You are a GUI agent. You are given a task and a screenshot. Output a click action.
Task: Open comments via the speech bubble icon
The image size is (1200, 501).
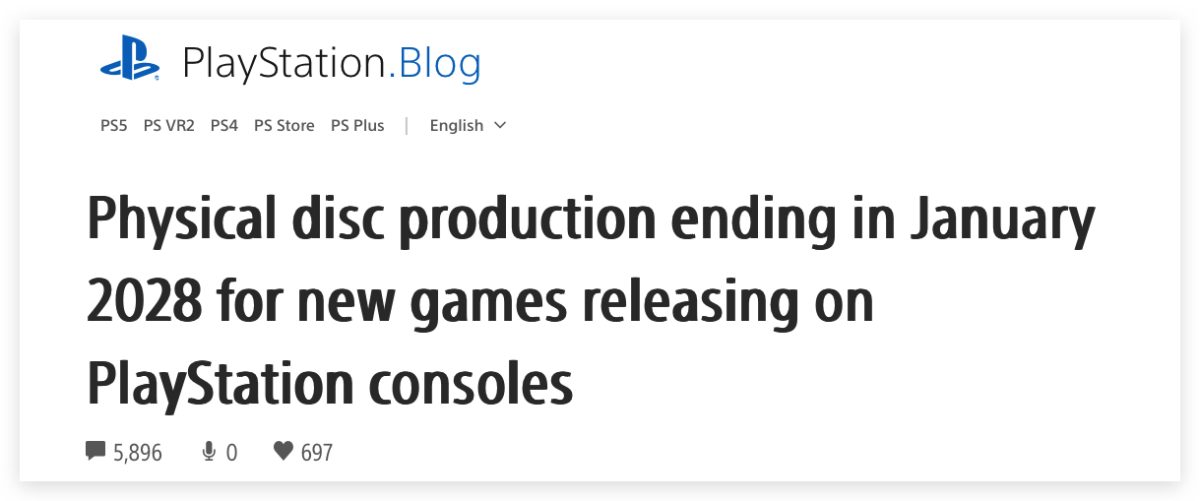95,452
